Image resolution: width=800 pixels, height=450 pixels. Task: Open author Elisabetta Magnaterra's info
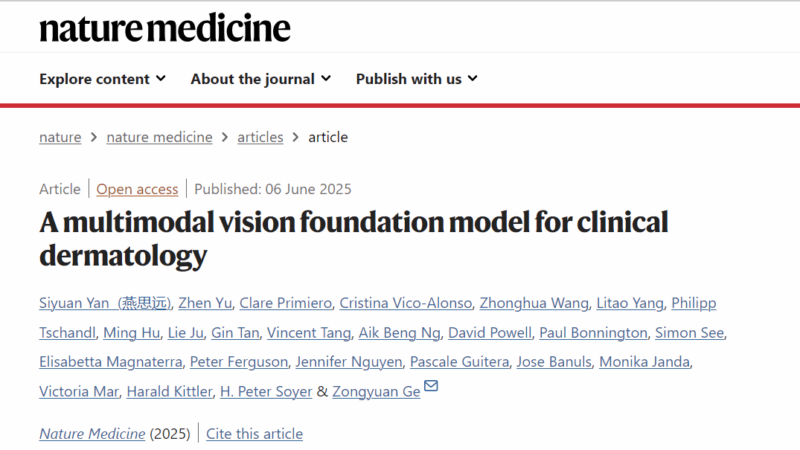coord(111,362)
